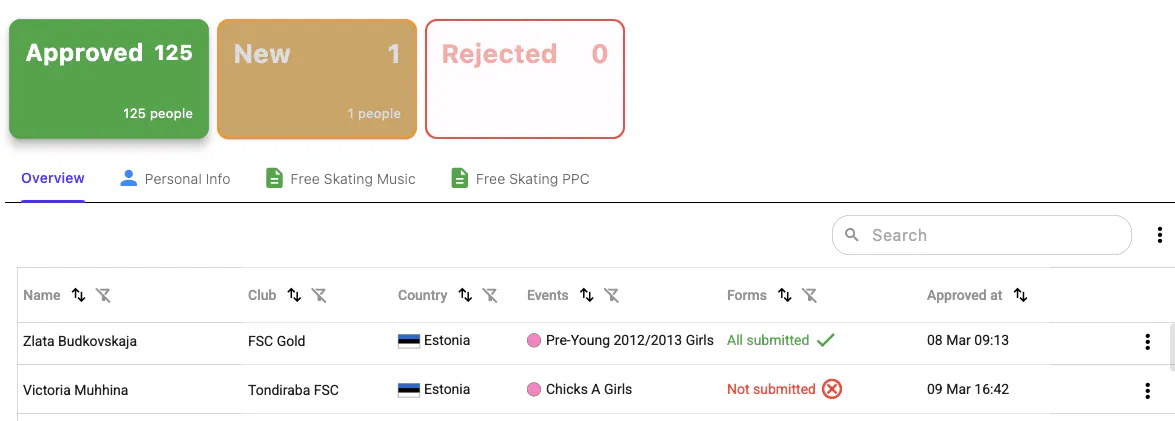The image size is (1175, 421).
Task: Click the Not submitted error icon
Action: (832, 389)
